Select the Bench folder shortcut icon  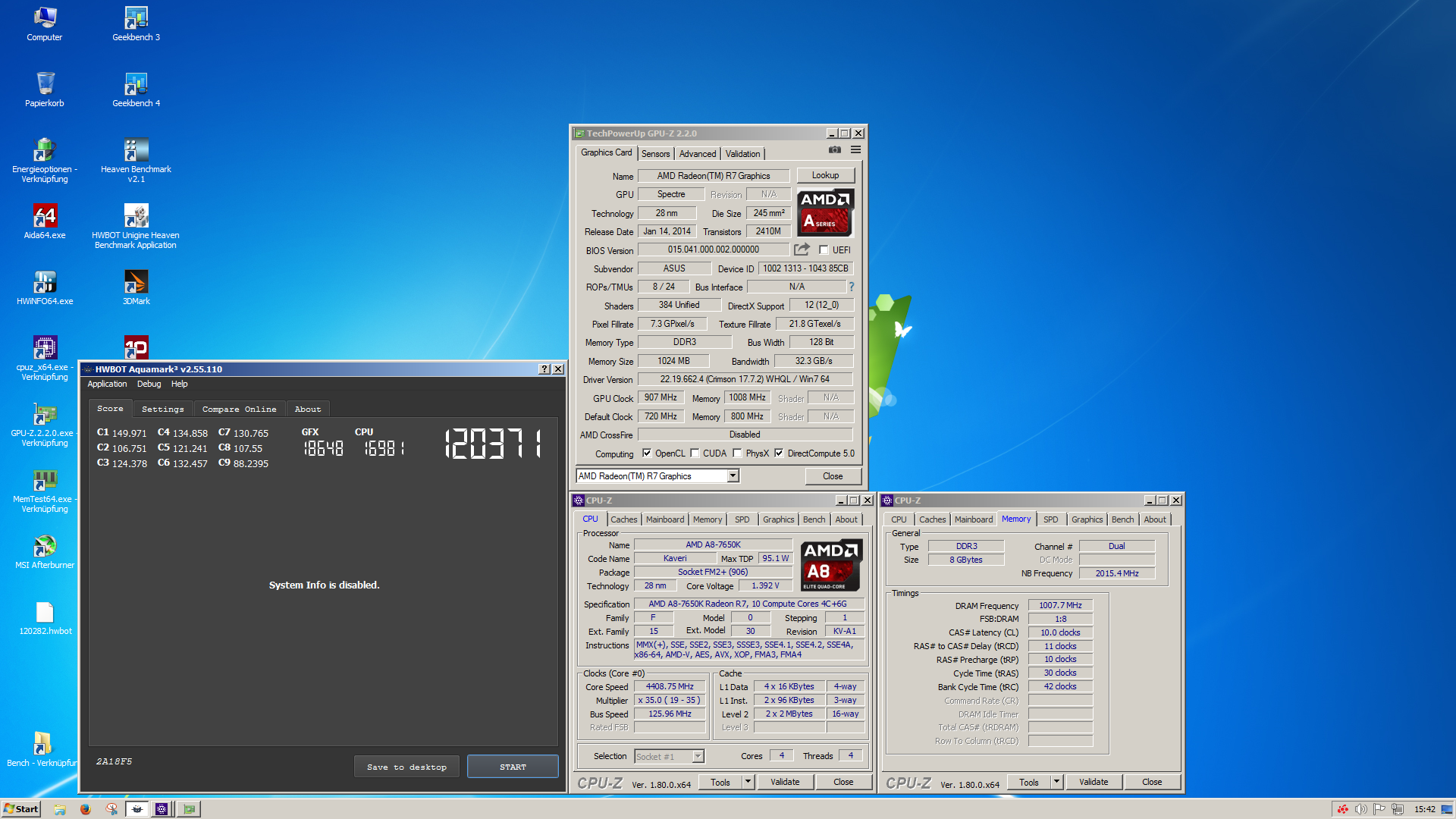(42, 749)
